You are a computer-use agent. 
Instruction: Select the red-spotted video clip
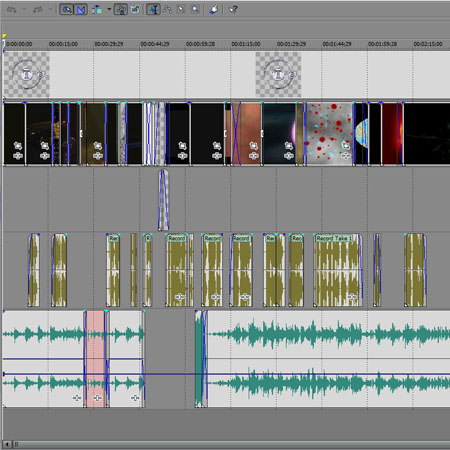click(x=329, y=134)
